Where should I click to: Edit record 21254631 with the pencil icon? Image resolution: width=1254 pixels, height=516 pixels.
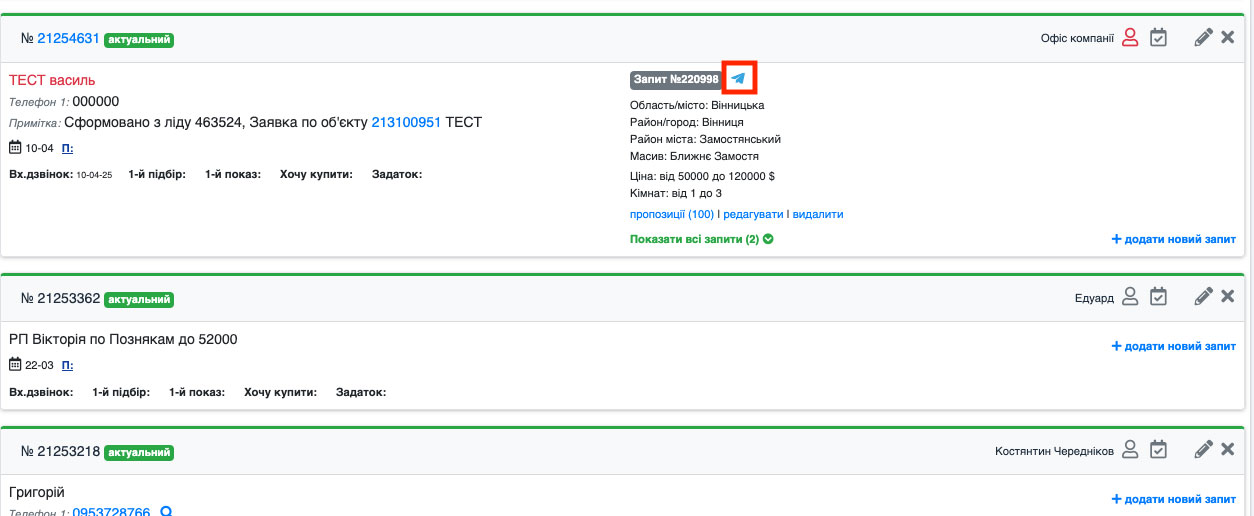[1204, 39]
